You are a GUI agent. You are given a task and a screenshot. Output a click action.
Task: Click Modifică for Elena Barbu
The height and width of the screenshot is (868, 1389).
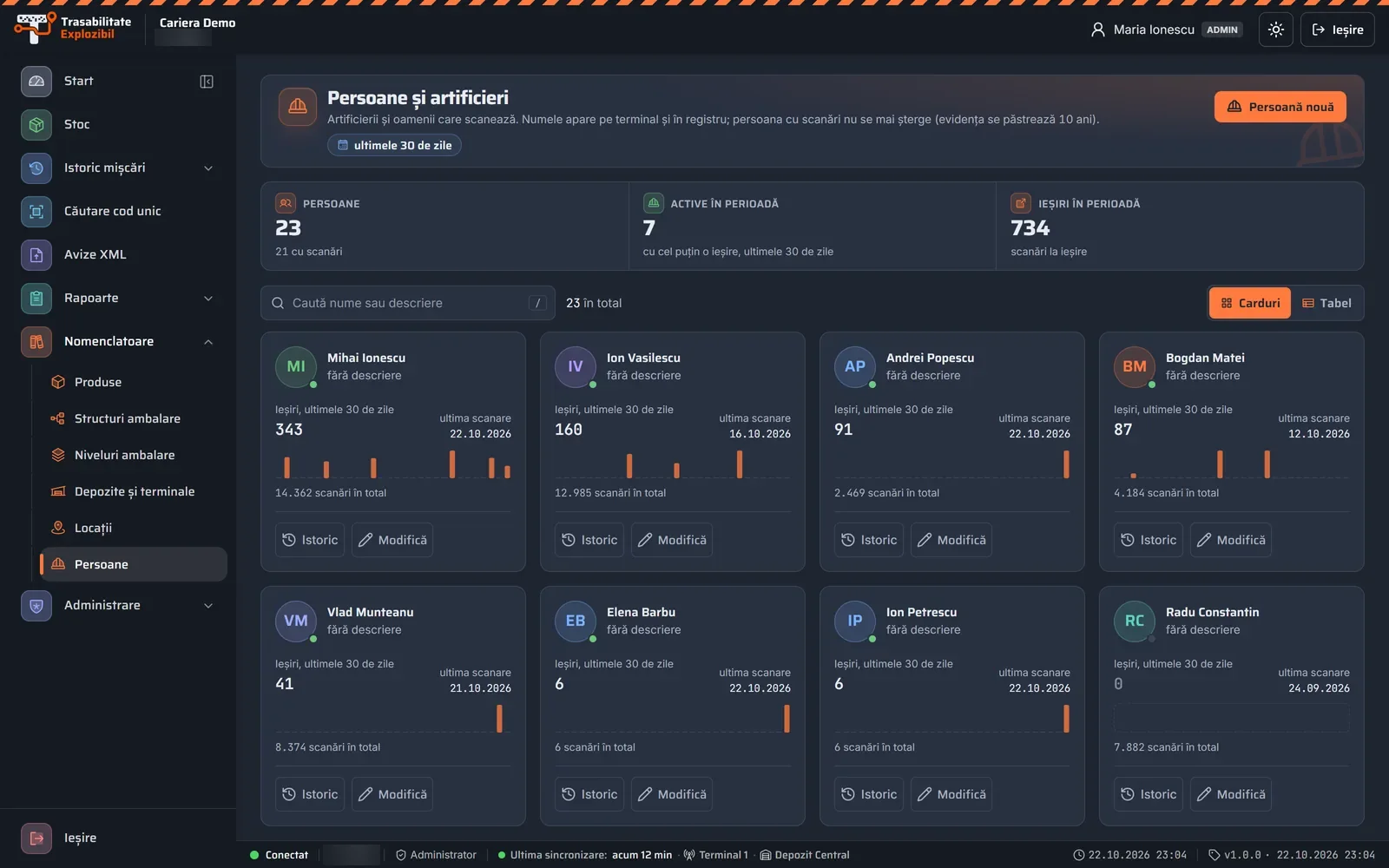(672, 794)
